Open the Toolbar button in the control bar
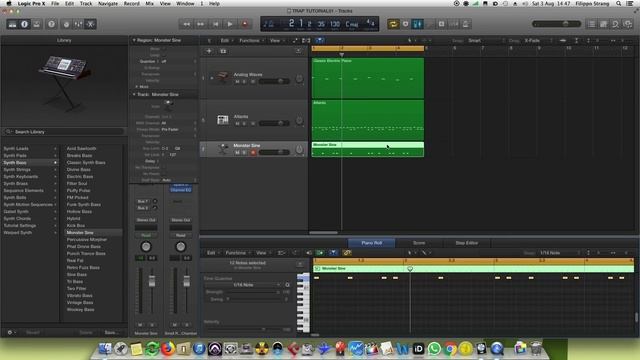This screenshot has height=360, width=640. click(37, 24)
